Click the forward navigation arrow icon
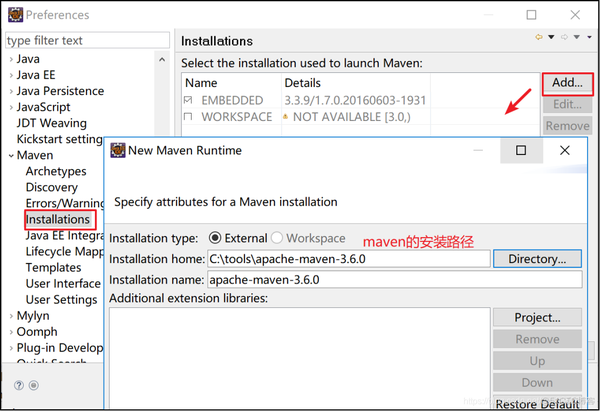Image resolution: width=600 pixels, height=411 pixels. coord(564,38)
